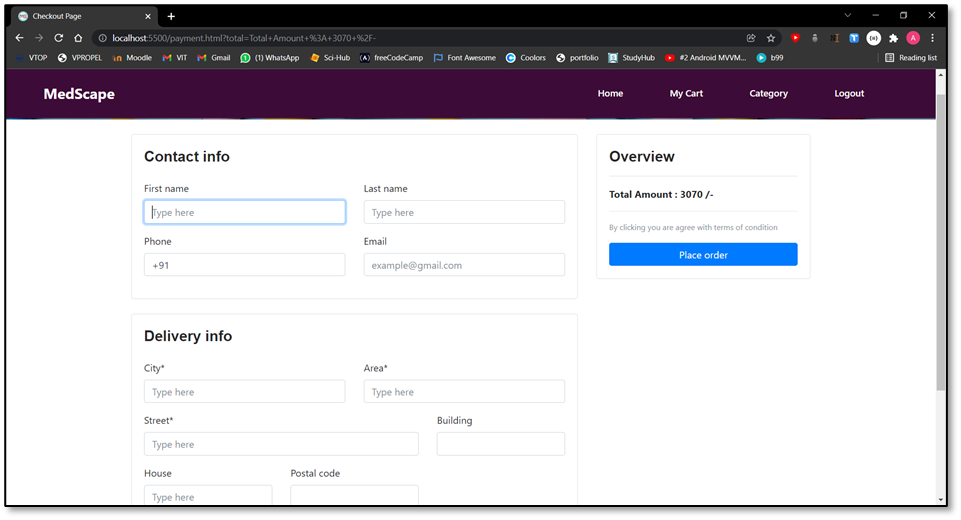Click the Overview heading
The image size is (961, 520).
642,156
